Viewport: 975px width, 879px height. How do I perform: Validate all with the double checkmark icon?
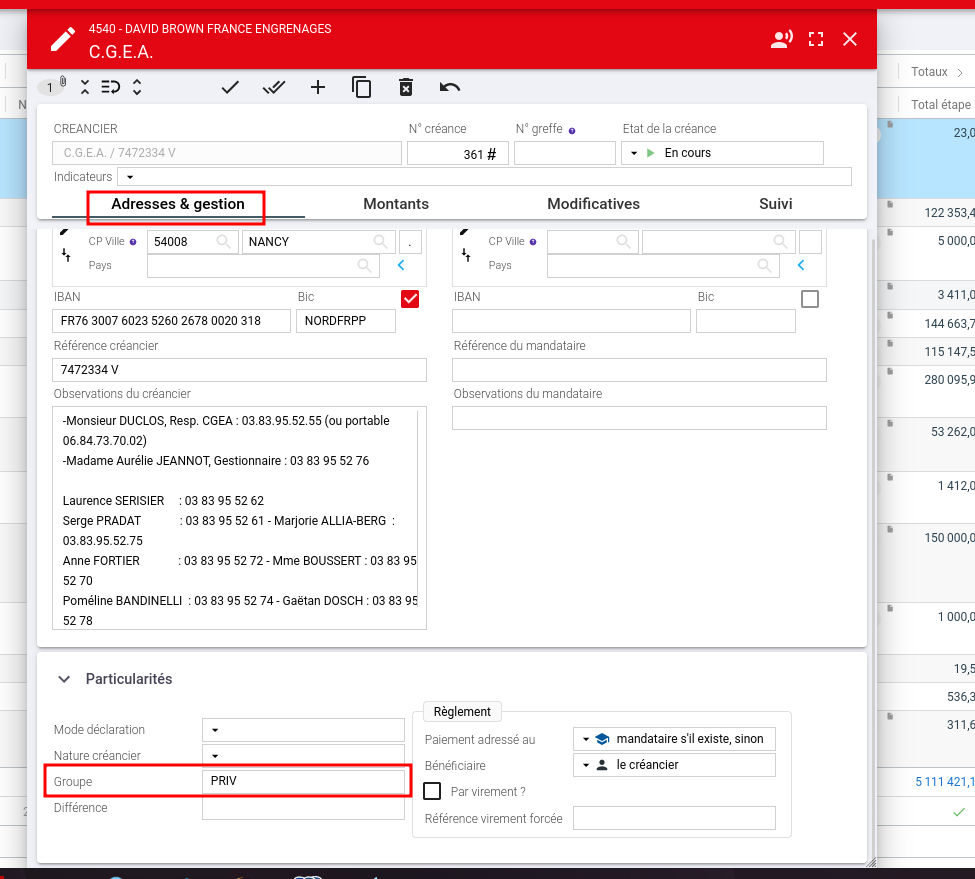click(x=274, y=87)
